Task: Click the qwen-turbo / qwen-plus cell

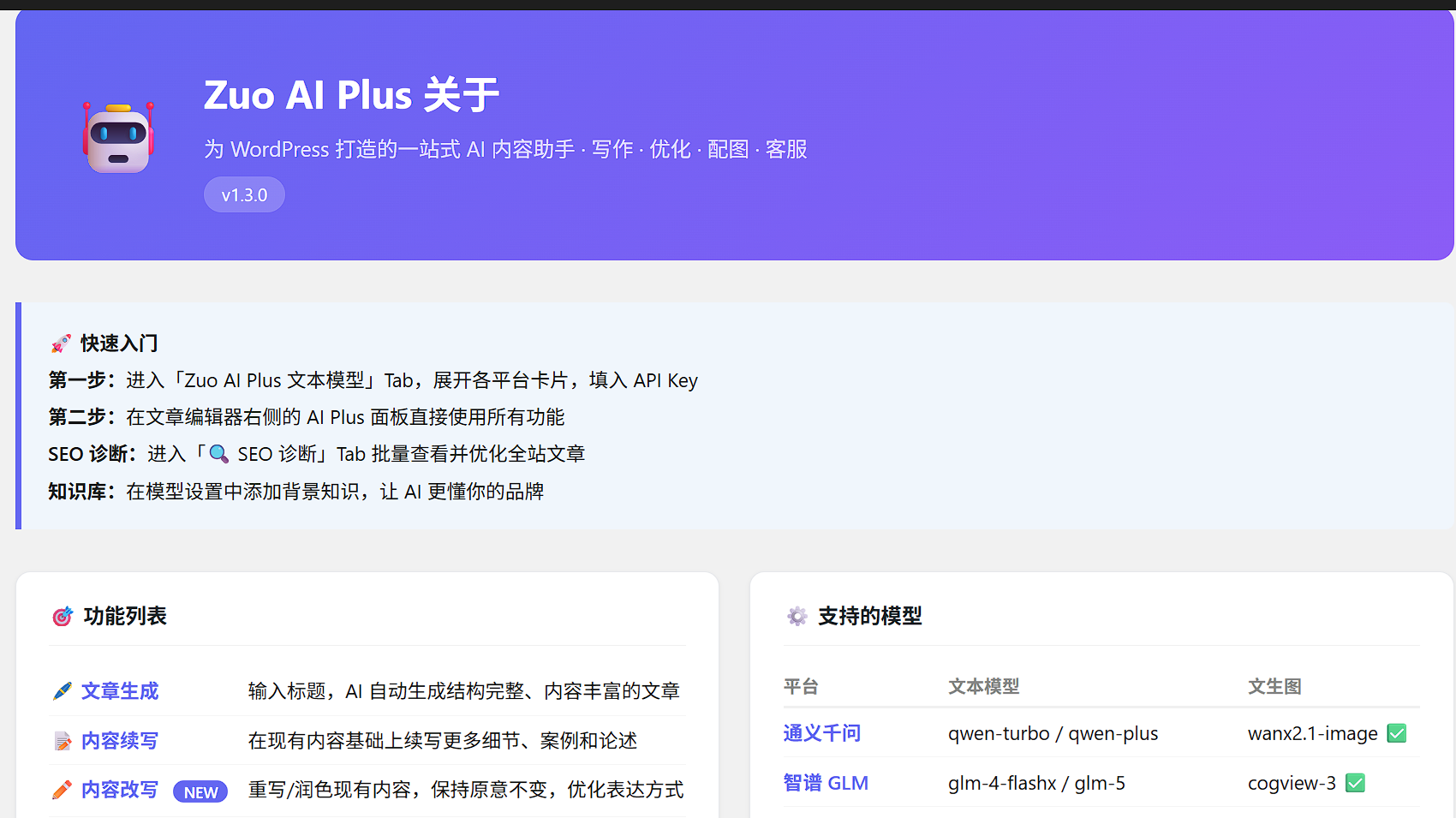Action: [1053, 734]
